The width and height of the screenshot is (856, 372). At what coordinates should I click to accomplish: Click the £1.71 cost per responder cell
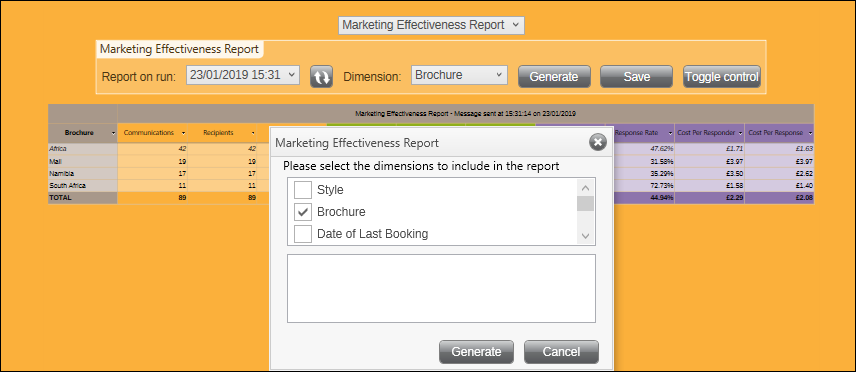click(710, 149)
